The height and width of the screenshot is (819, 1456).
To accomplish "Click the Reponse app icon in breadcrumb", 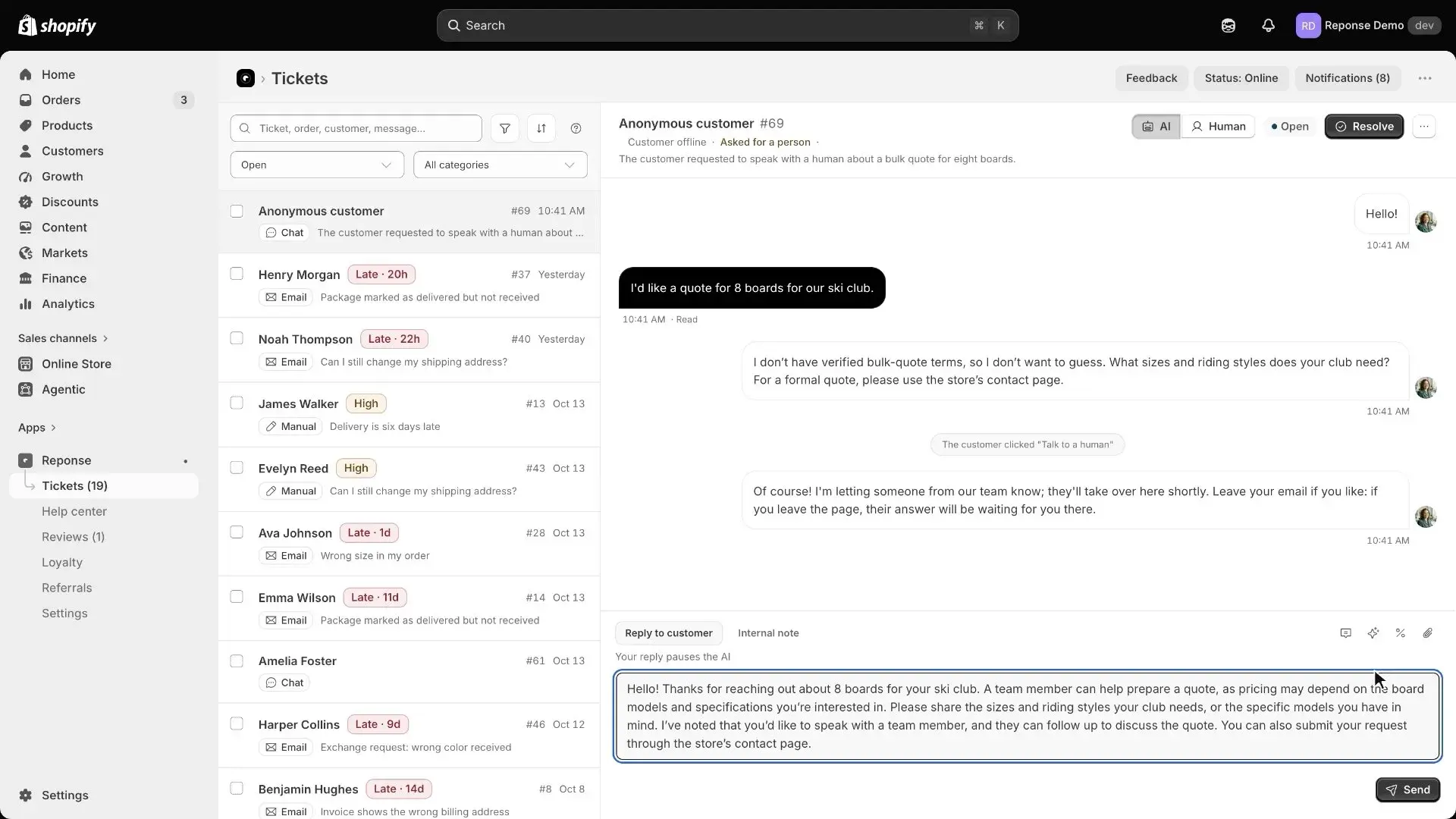I will (246, 78).
